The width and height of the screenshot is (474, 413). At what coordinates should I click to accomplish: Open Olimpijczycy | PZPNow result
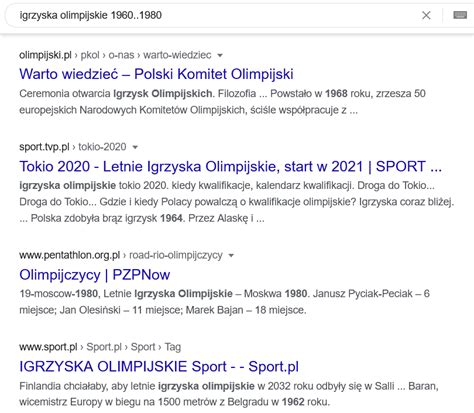(95, 275)
